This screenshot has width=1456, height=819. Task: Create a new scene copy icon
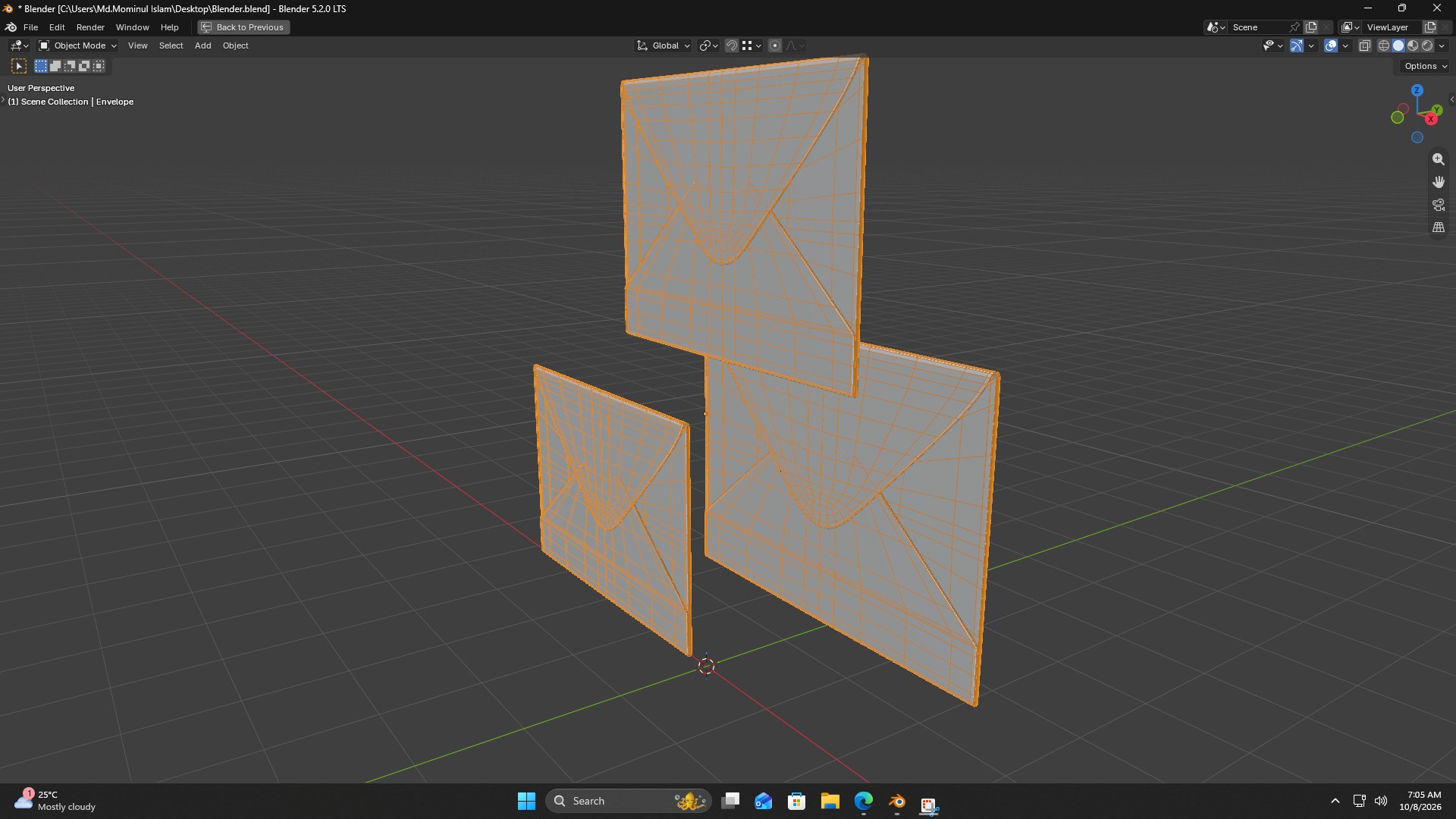[1311, 27]
